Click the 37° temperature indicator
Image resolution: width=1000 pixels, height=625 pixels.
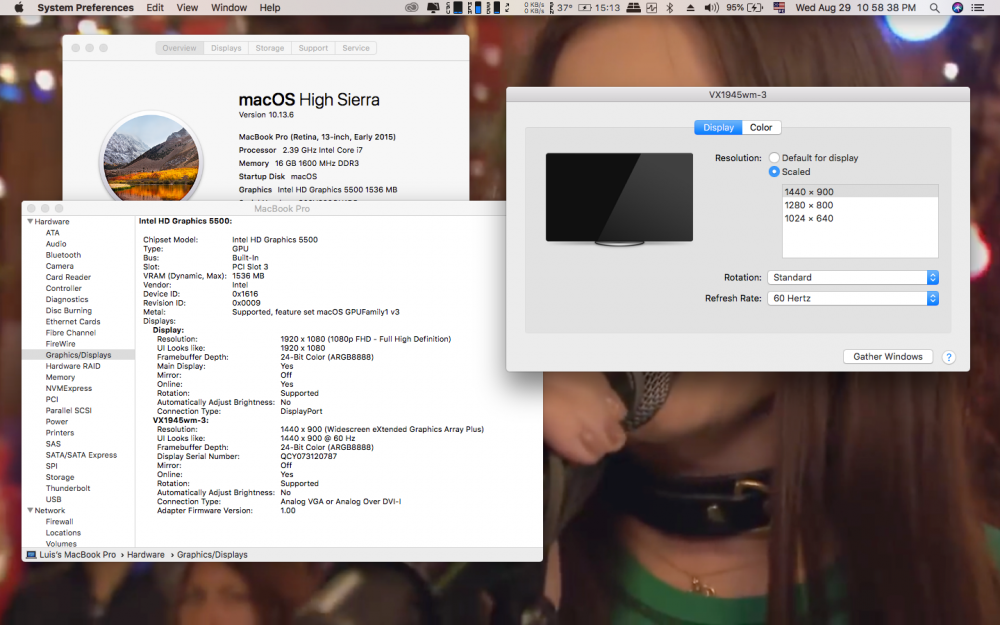point(564,8)
